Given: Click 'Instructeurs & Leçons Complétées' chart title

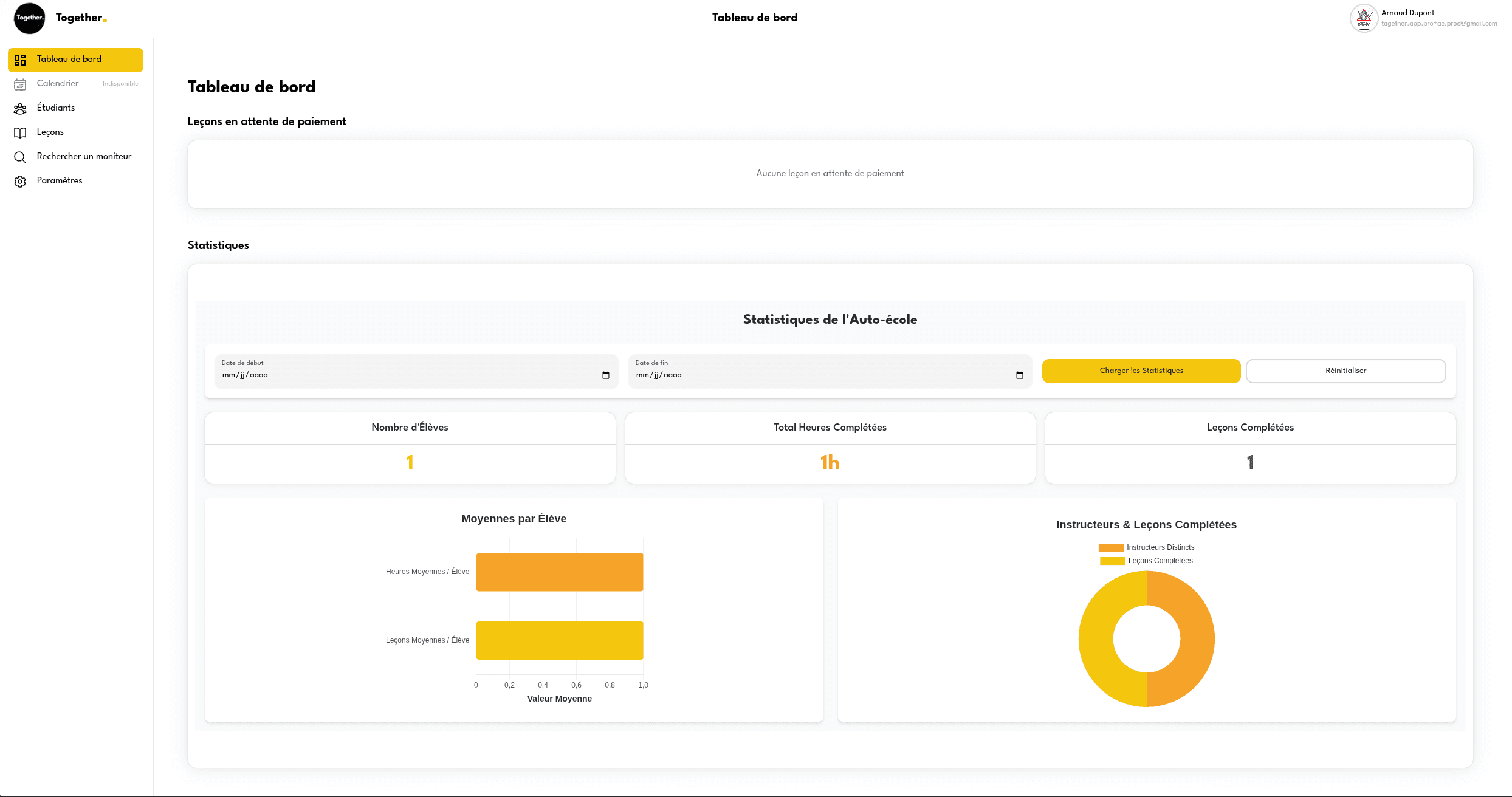Looking at the screenshot, I should [x=1146, y=525].
